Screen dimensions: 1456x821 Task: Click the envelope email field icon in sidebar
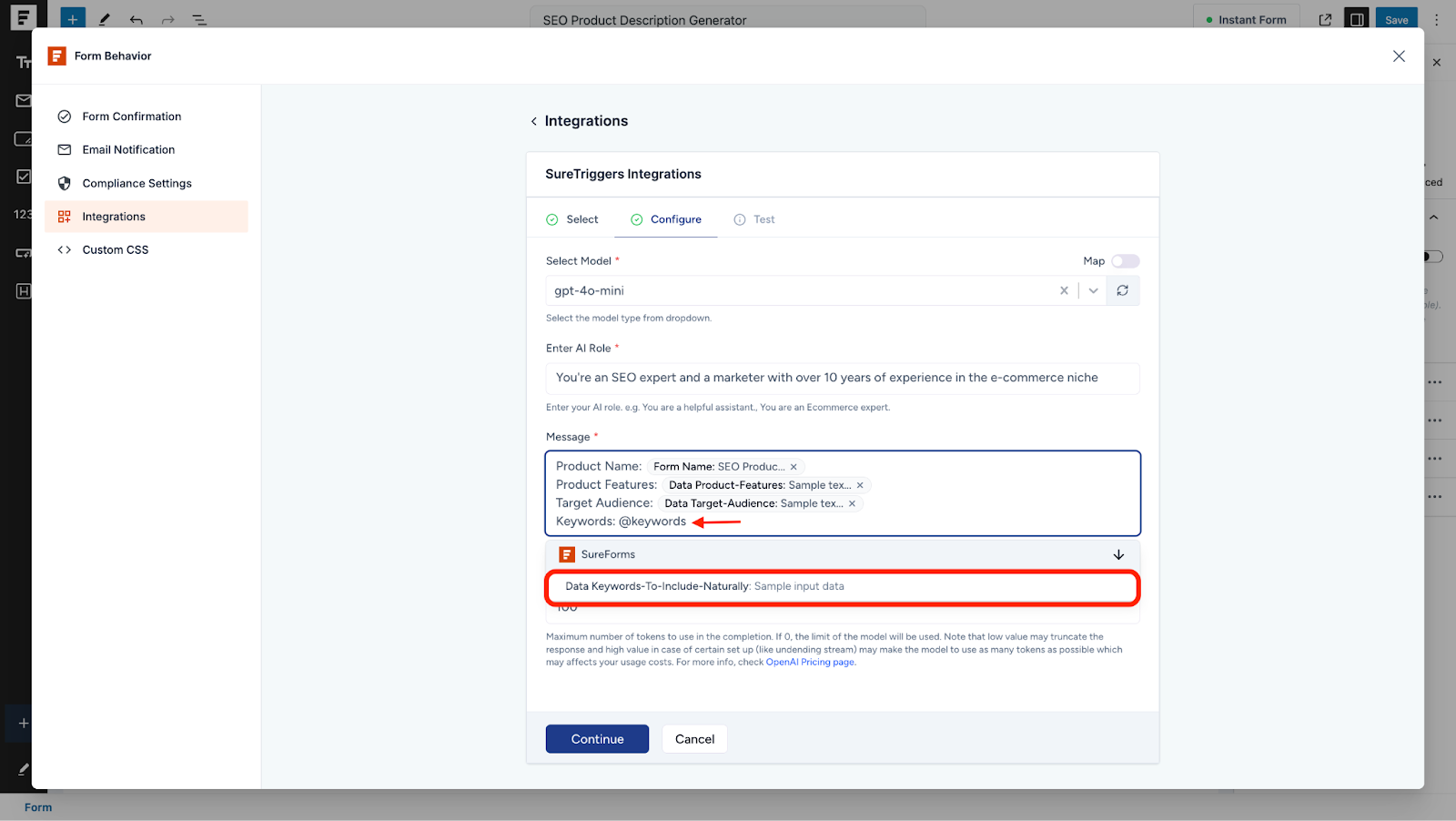(x=23, y=101)
